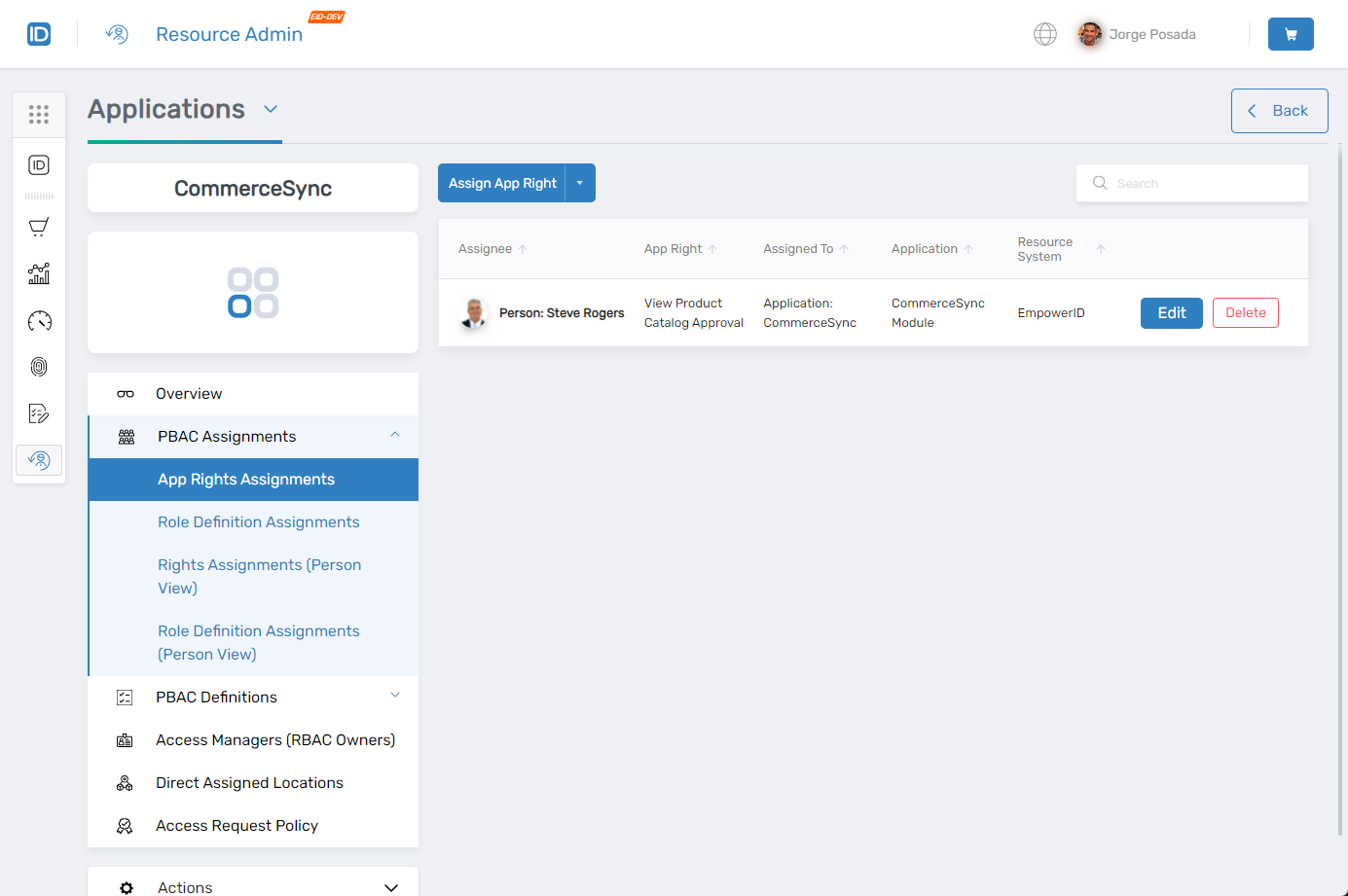Select the fingerprint icon in sidebar
Screen dimensions: 1348x896
coord(39,367)
